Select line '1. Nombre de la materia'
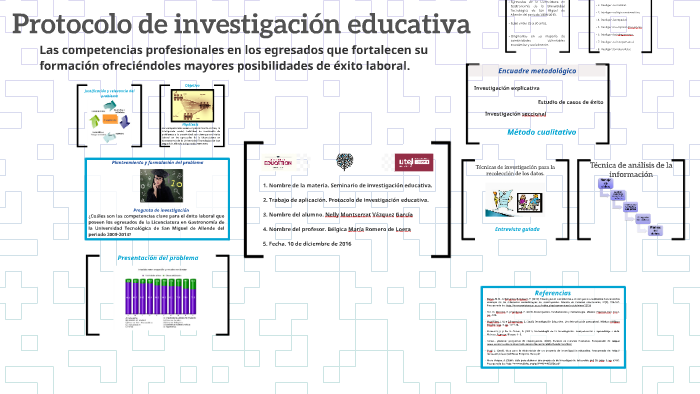 click(x=347, y=185)
